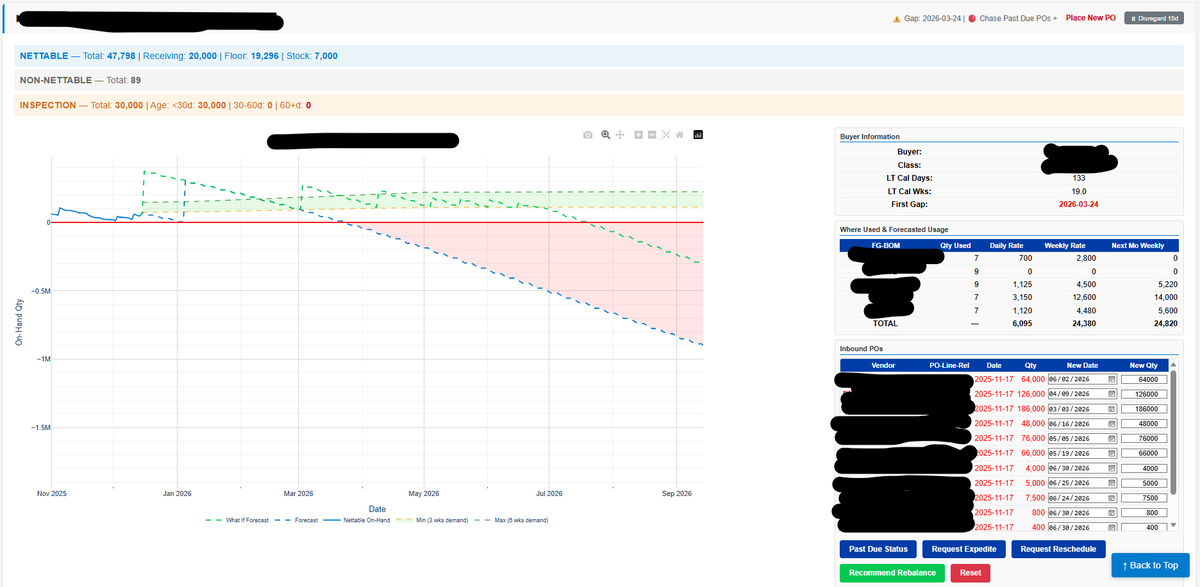Click the First Gap value 2026-03-24
Image resolution: width=1200 pixels, height=587 pixels.
tap(1081, 204)
